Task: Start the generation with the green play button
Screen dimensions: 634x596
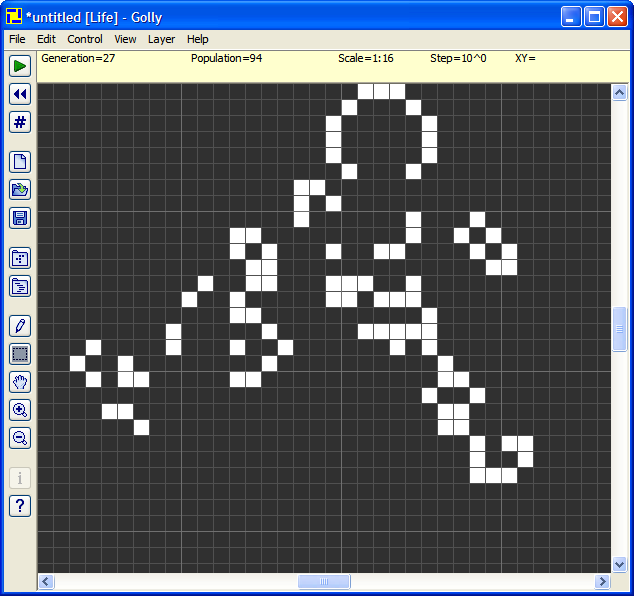Action: pyautogui.click(x=20, y=66)
